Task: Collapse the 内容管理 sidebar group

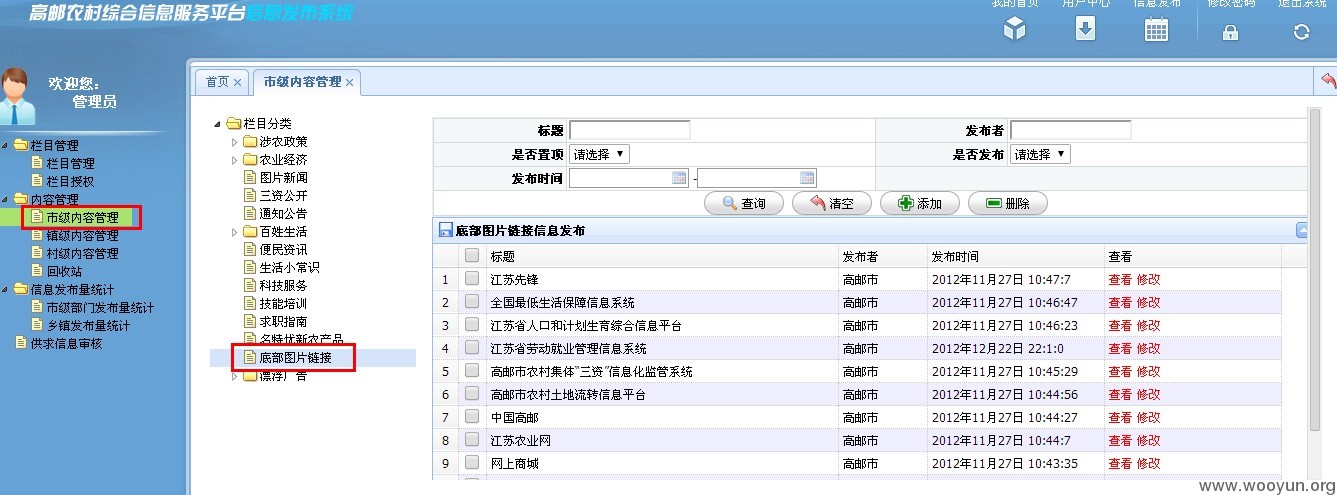Action: click(6, 200)
